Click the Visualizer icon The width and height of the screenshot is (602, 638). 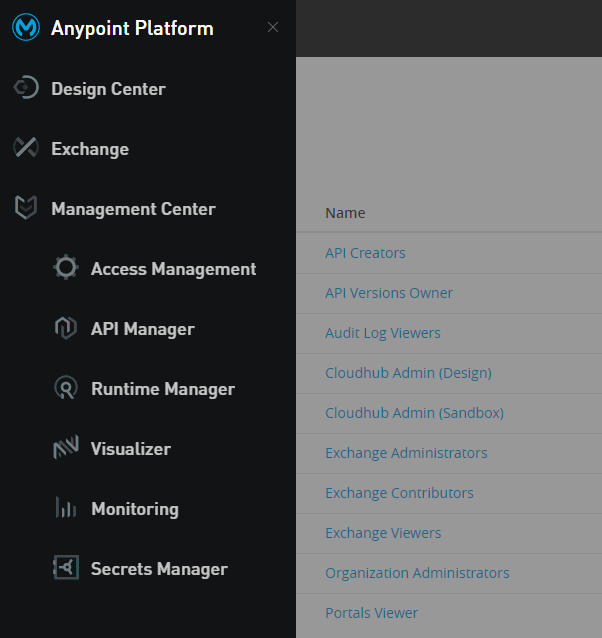click(x=66, y=447)
